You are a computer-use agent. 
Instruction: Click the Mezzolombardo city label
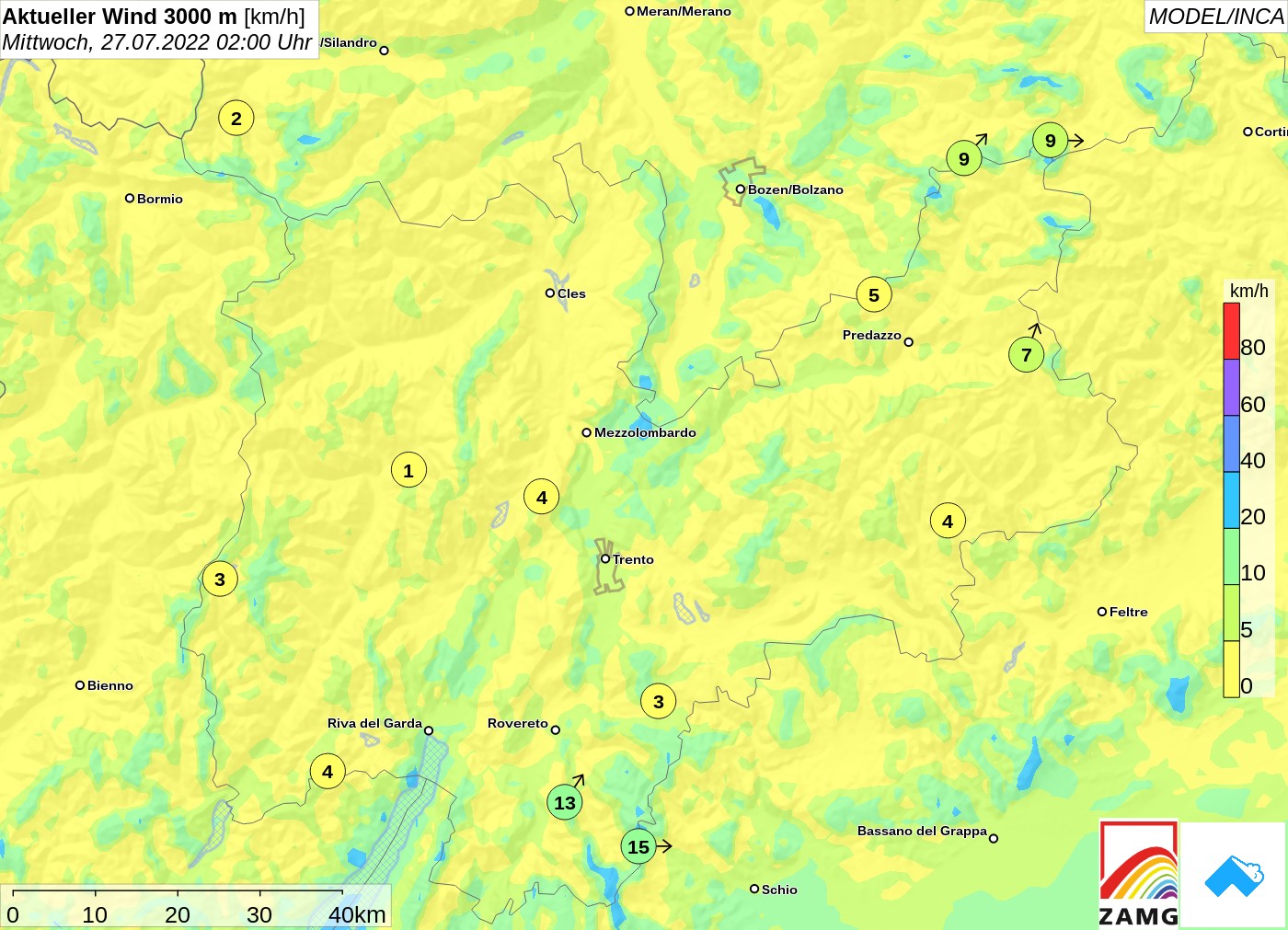pyautogui.click(x=645, y=432)
